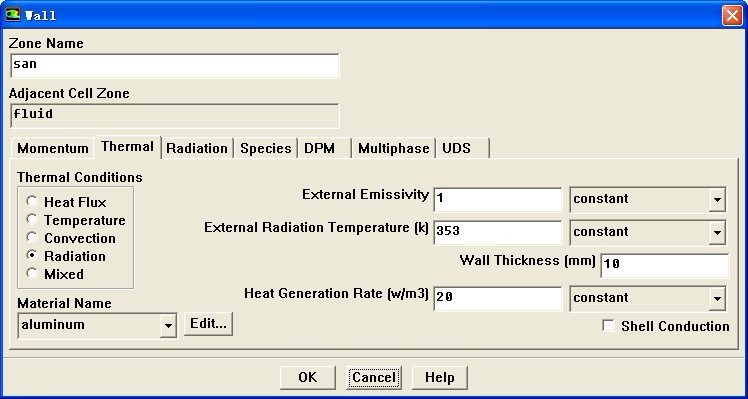Screen dimensions: 748x399
Task: Switch to the Thermal tab
Action: pos(127,147)
